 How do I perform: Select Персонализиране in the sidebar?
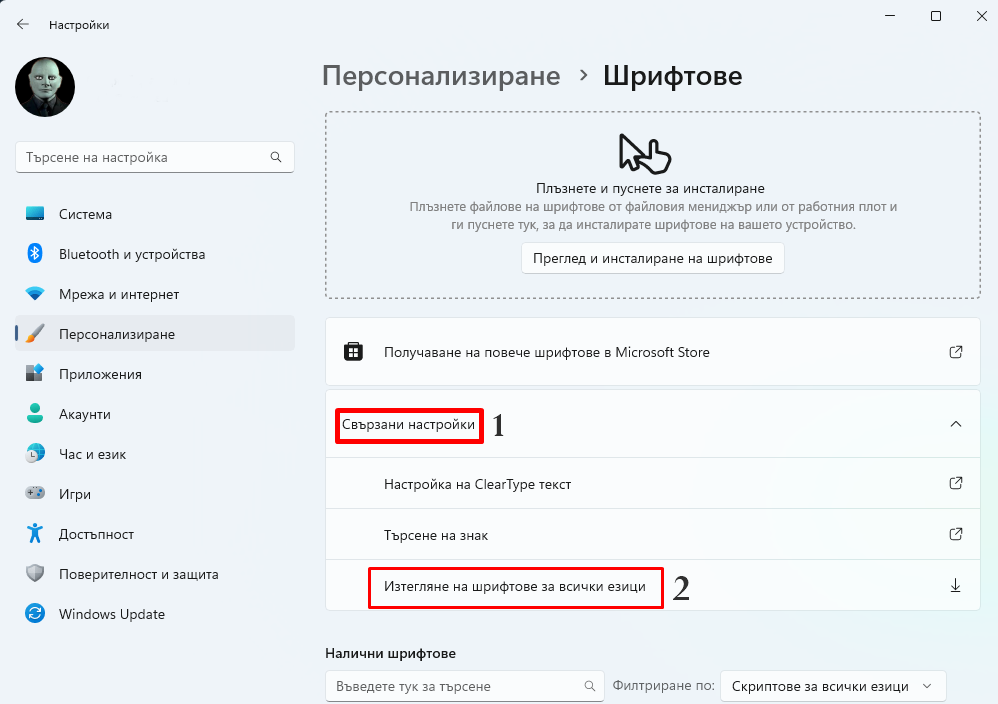155,334
